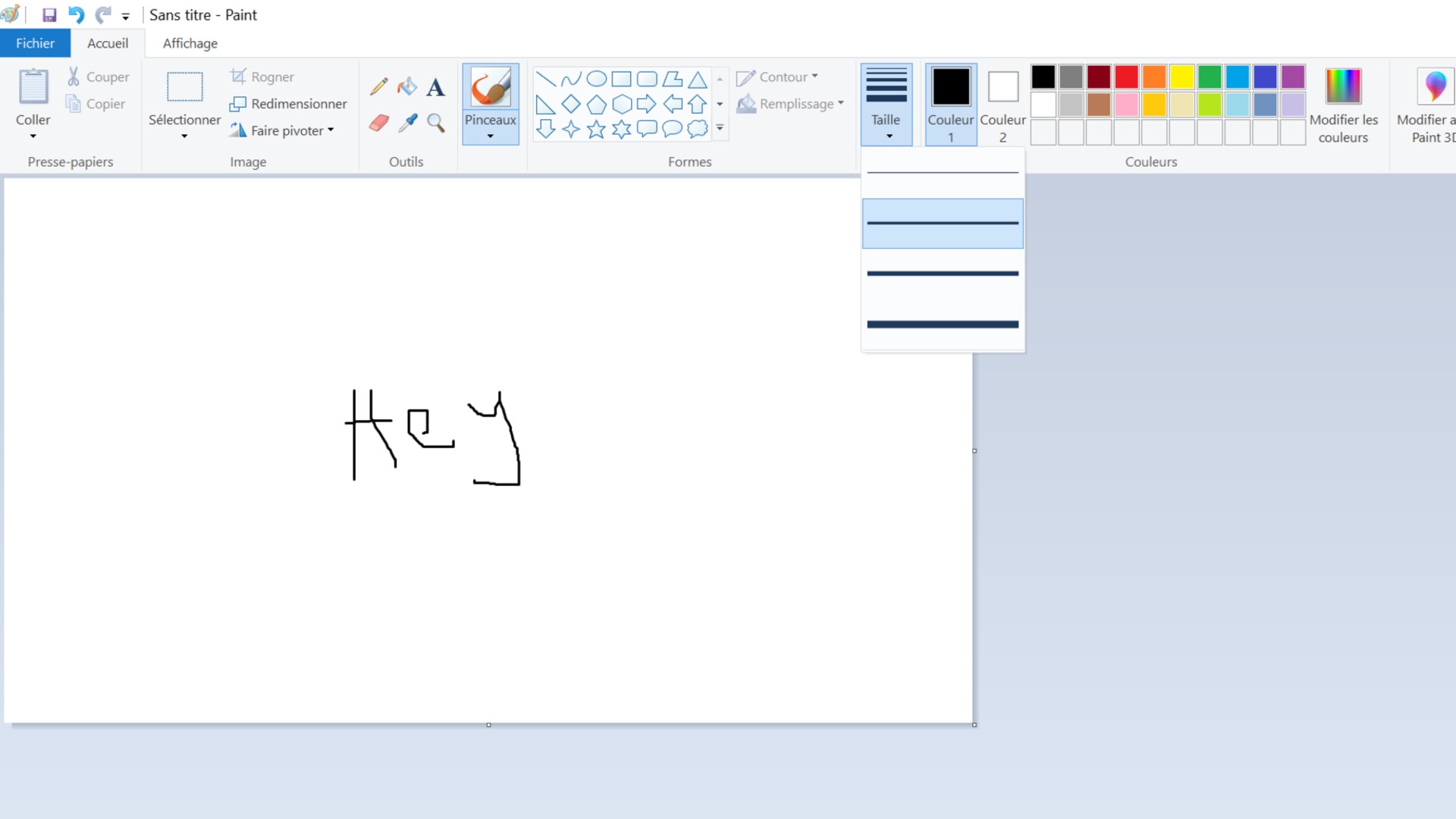Click Rogner crop button
The height and width of the screenshot is (819, 1456).
[262, 77]
